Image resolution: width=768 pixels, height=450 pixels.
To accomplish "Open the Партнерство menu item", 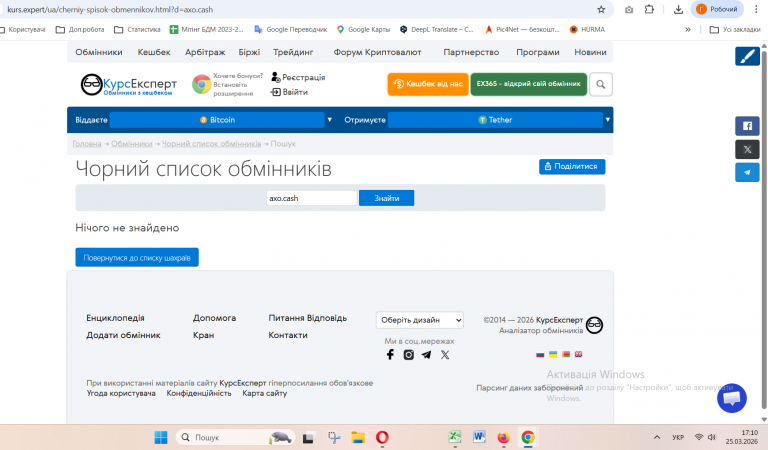I will (x=471, y=52).
